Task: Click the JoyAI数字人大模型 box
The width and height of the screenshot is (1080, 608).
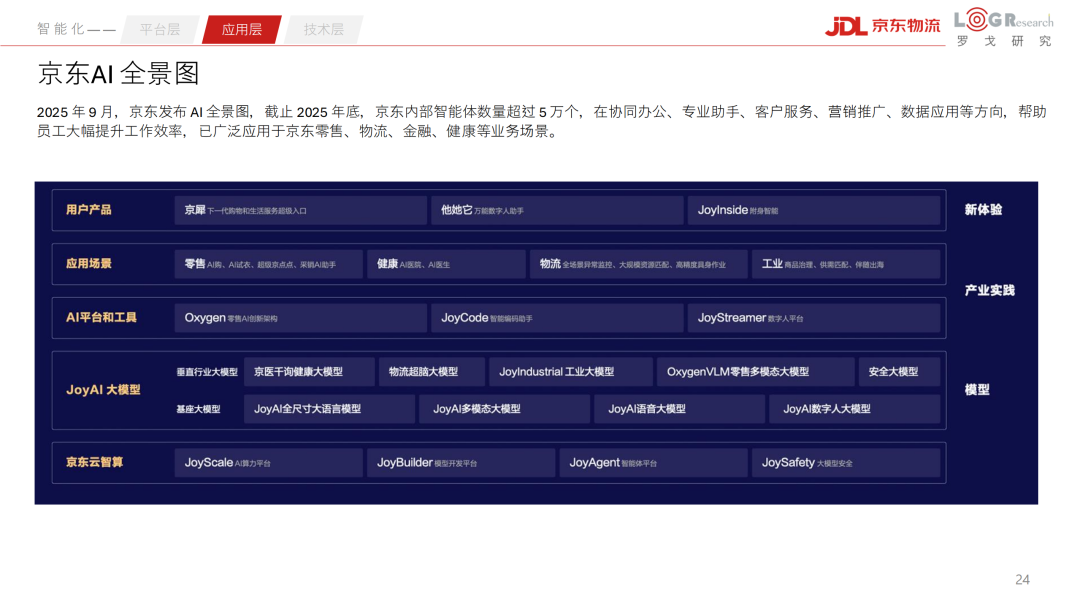Action: [855, 409]
